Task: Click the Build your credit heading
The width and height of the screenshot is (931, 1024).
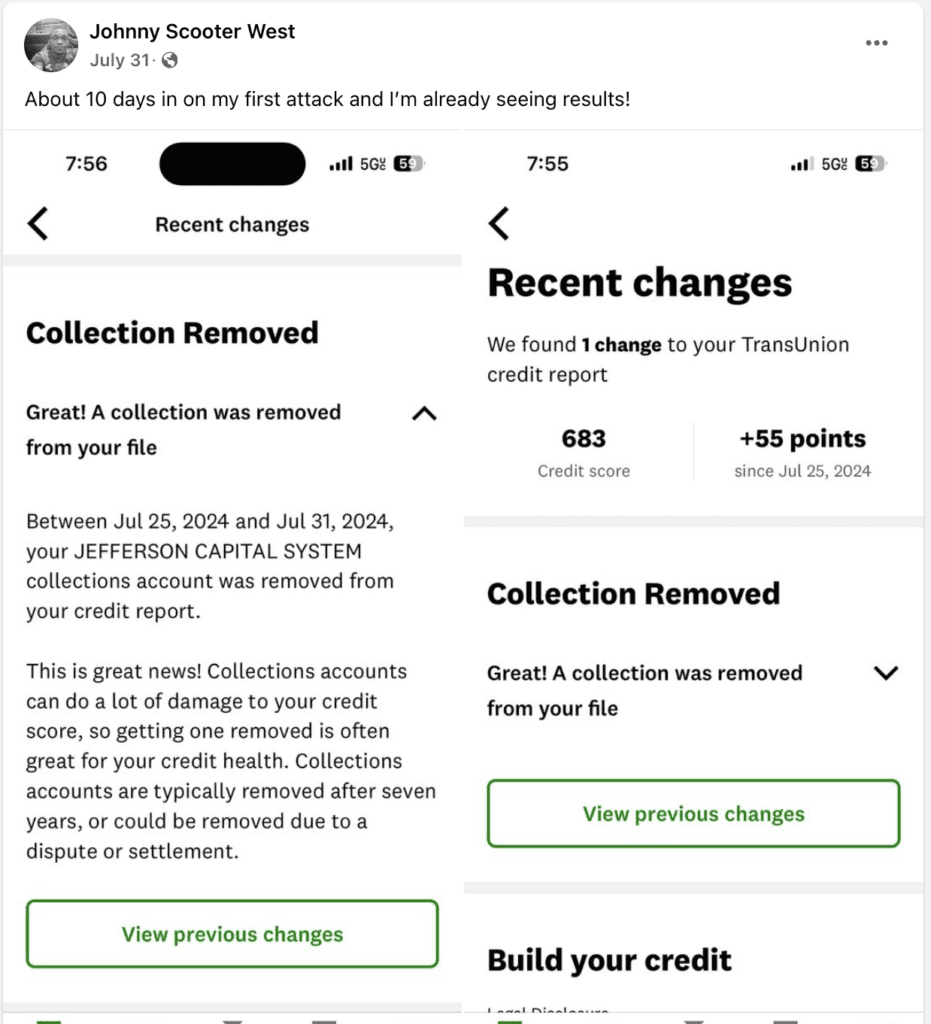Action: (x=609, y=961)
